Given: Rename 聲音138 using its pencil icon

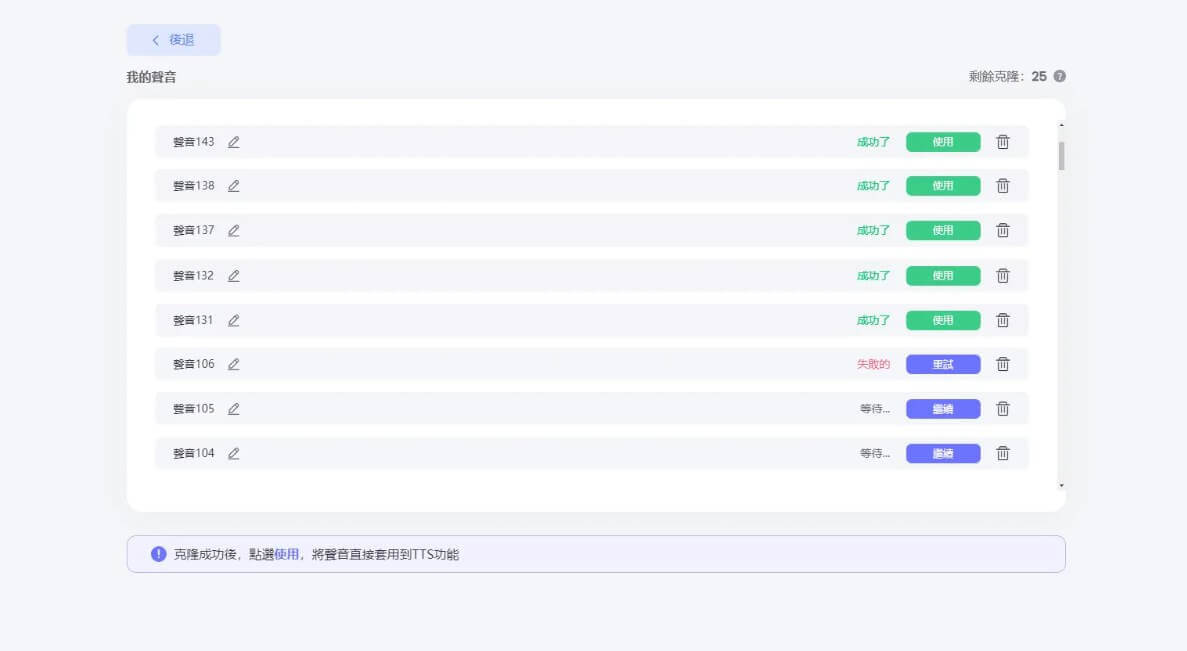Looking at the screenshot, I should (234, 186).
